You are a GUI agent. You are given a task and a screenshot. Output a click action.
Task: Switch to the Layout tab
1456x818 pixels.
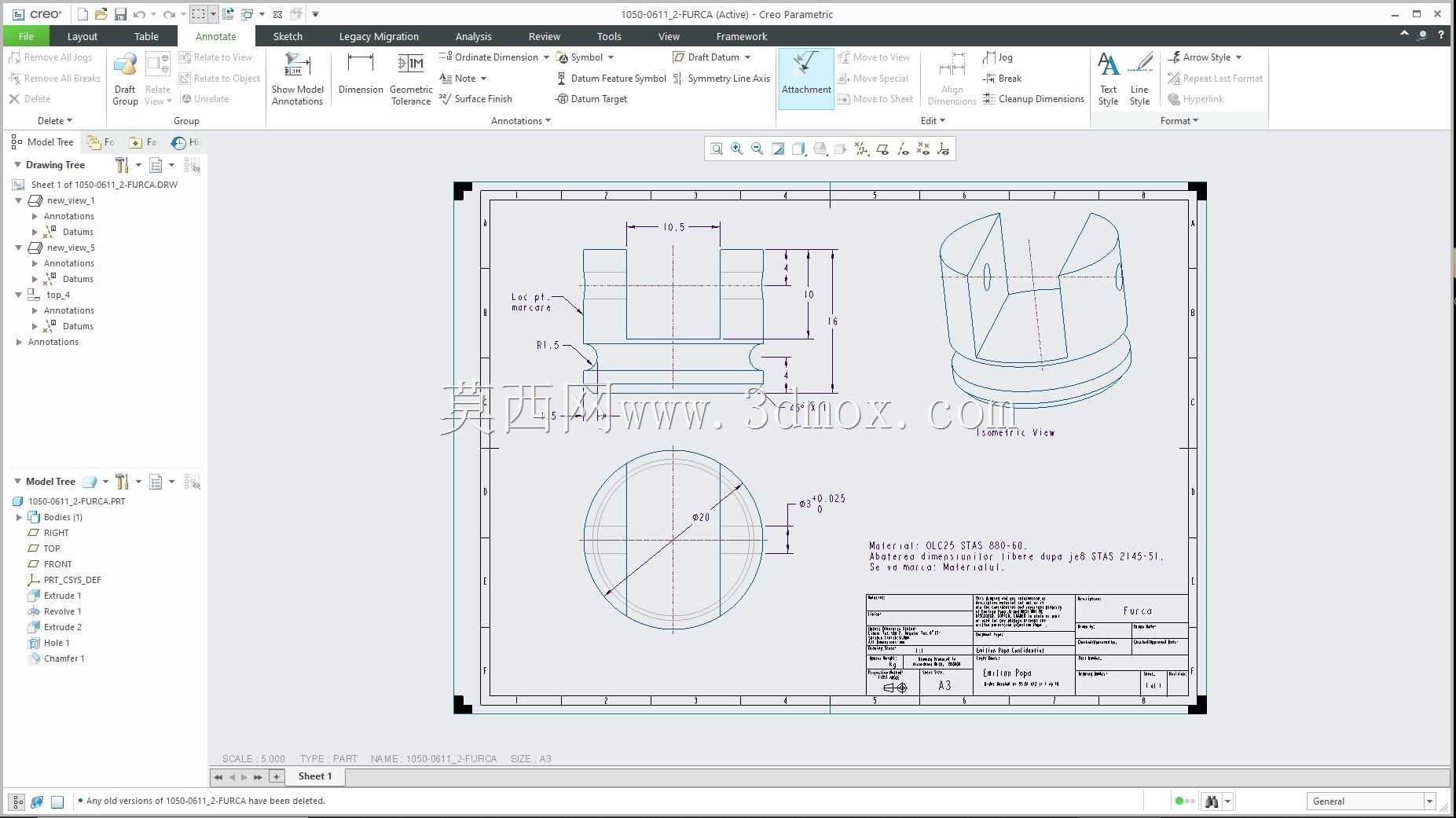point(83,36)
